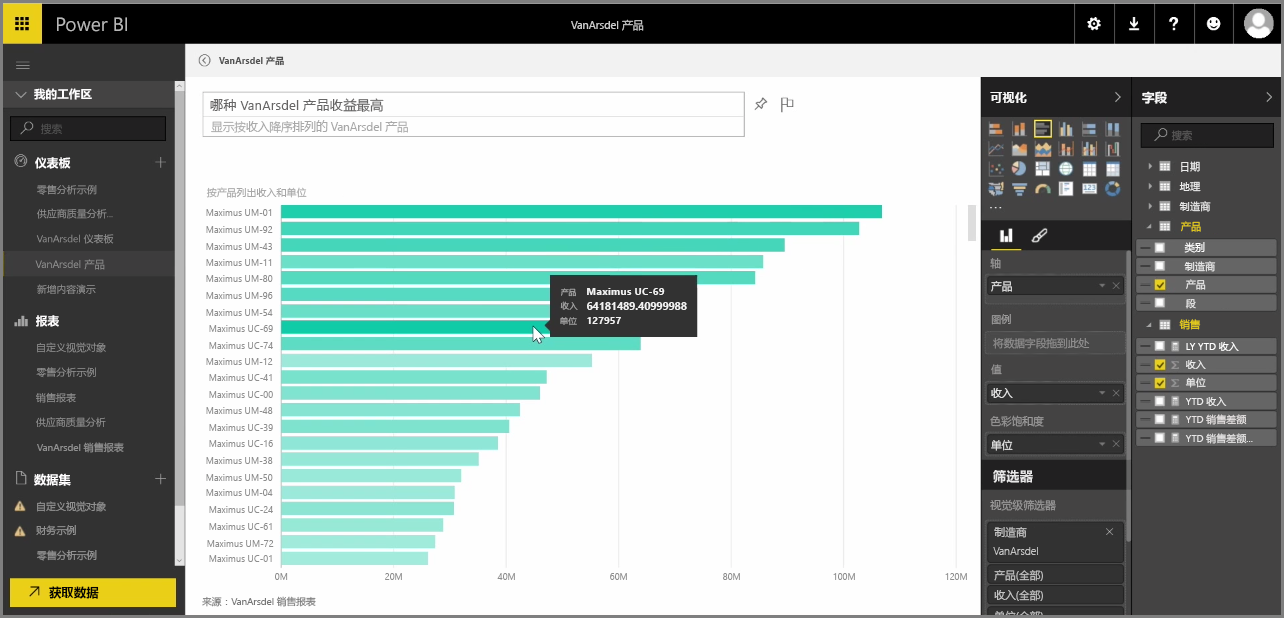Expand the 制造商 table in fields
The width and height of the screenshot is (1284, 618).
pyautogui.click(x=1150, y=207)
